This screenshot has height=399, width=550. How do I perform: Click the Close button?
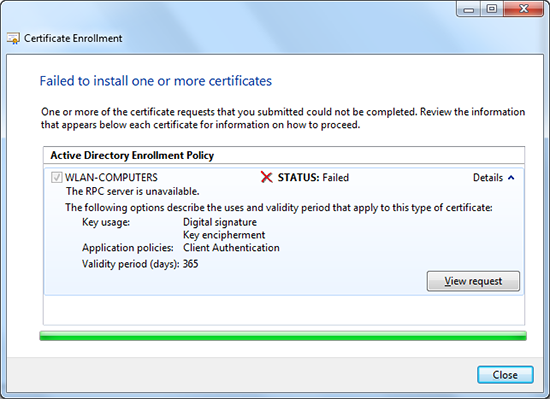point(505,375)
